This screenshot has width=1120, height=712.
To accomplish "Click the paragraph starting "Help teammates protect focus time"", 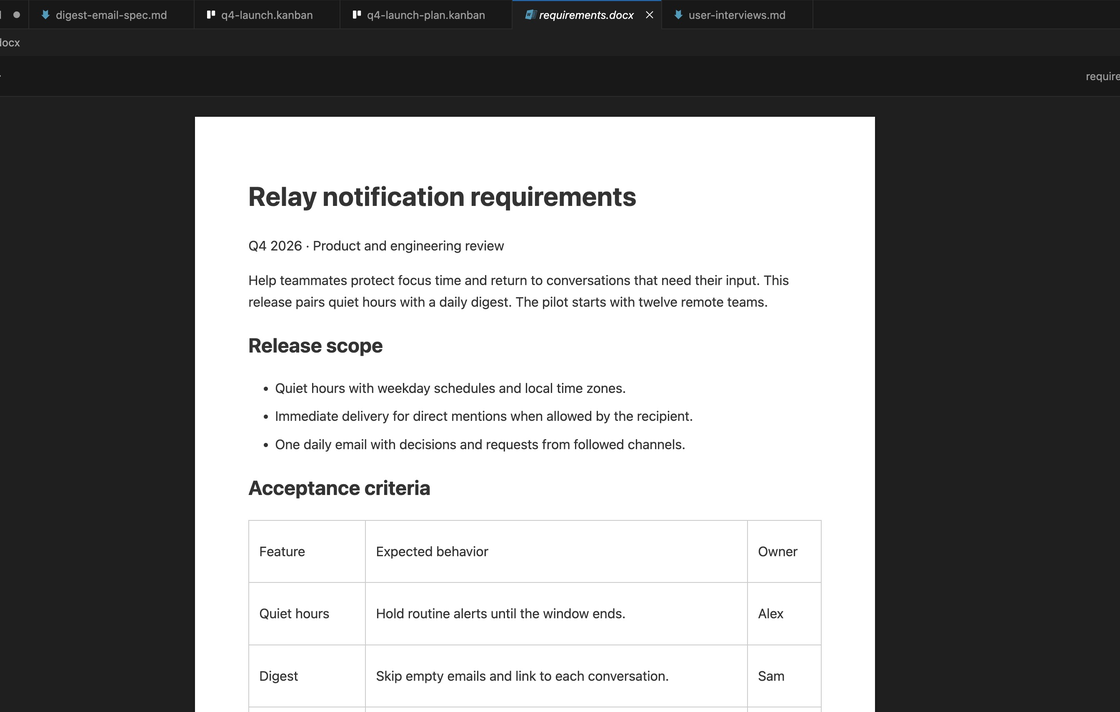I will click(x=519, y=291).
